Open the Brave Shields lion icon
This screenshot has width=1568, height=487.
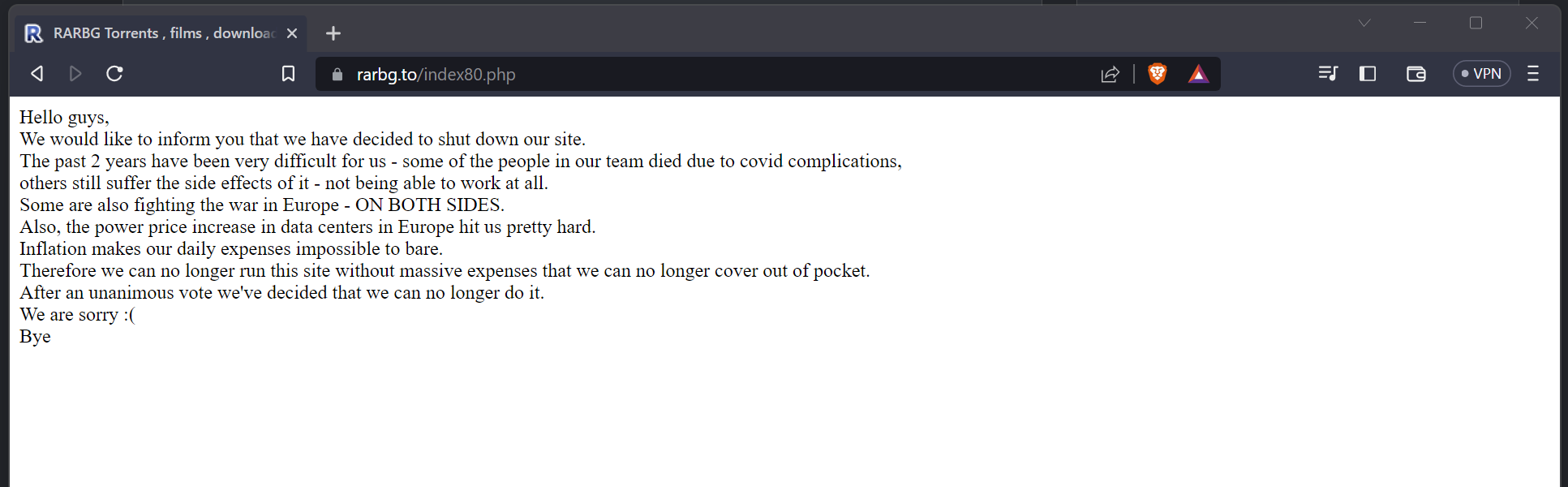pyautogui.click(x=1158, y=74)
